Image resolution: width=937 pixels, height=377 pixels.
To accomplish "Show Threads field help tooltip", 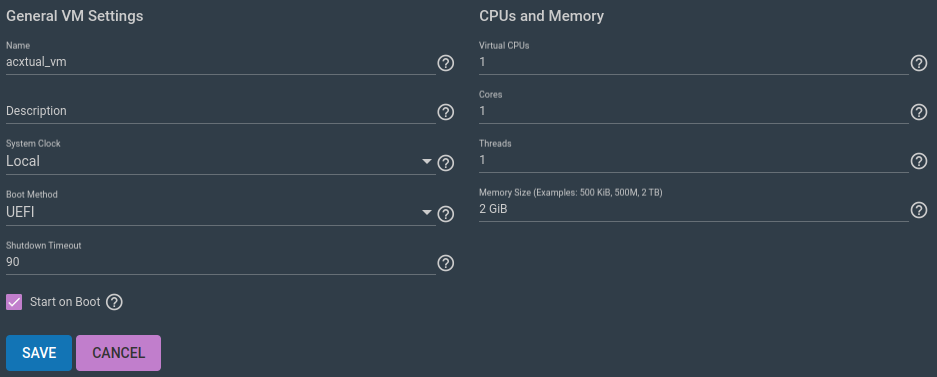I will click(918, 161).
